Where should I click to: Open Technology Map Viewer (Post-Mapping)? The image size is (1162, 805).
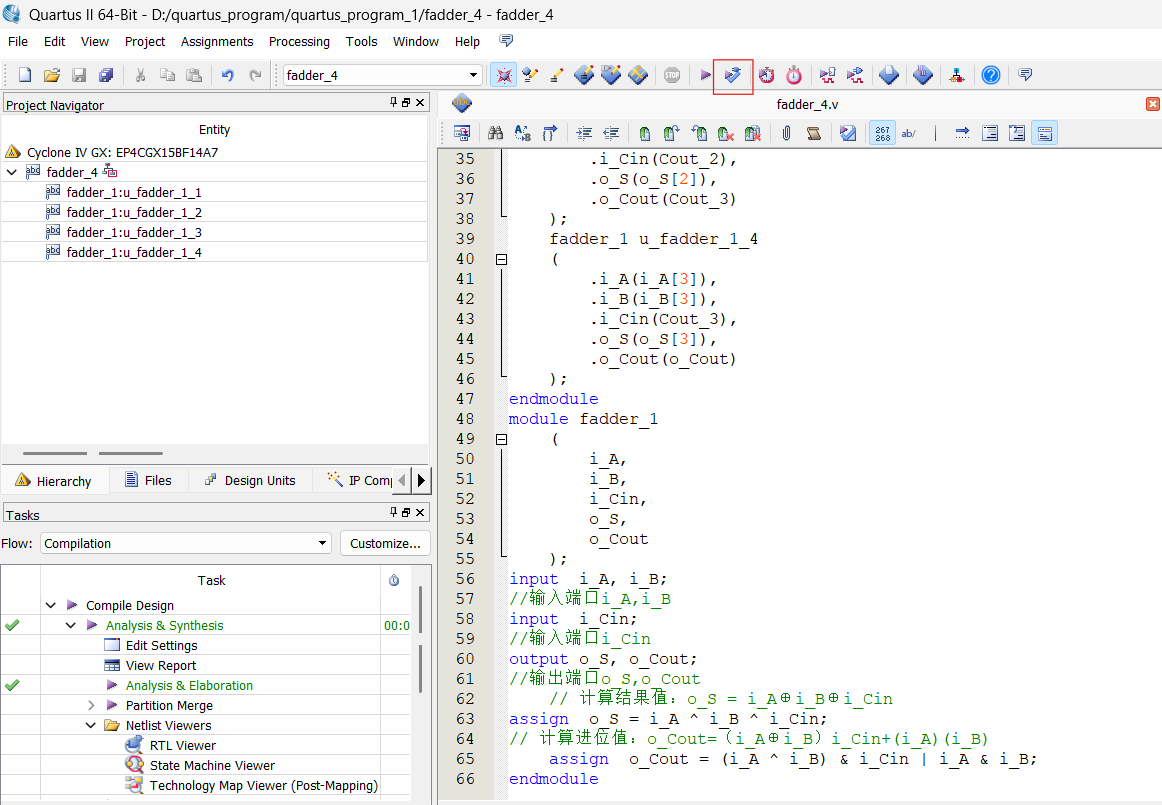263,785
